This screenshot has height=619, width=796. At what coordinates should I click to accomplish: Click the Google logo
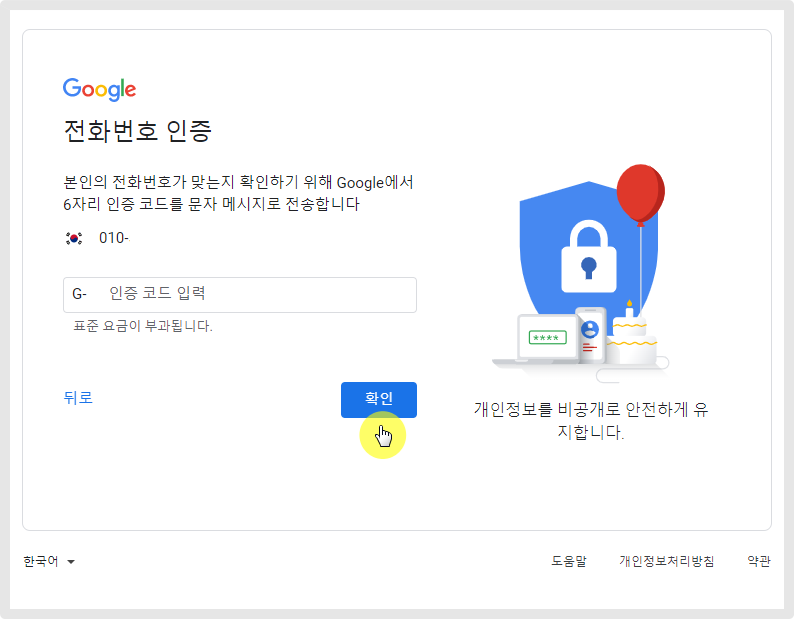click(99, 89)
